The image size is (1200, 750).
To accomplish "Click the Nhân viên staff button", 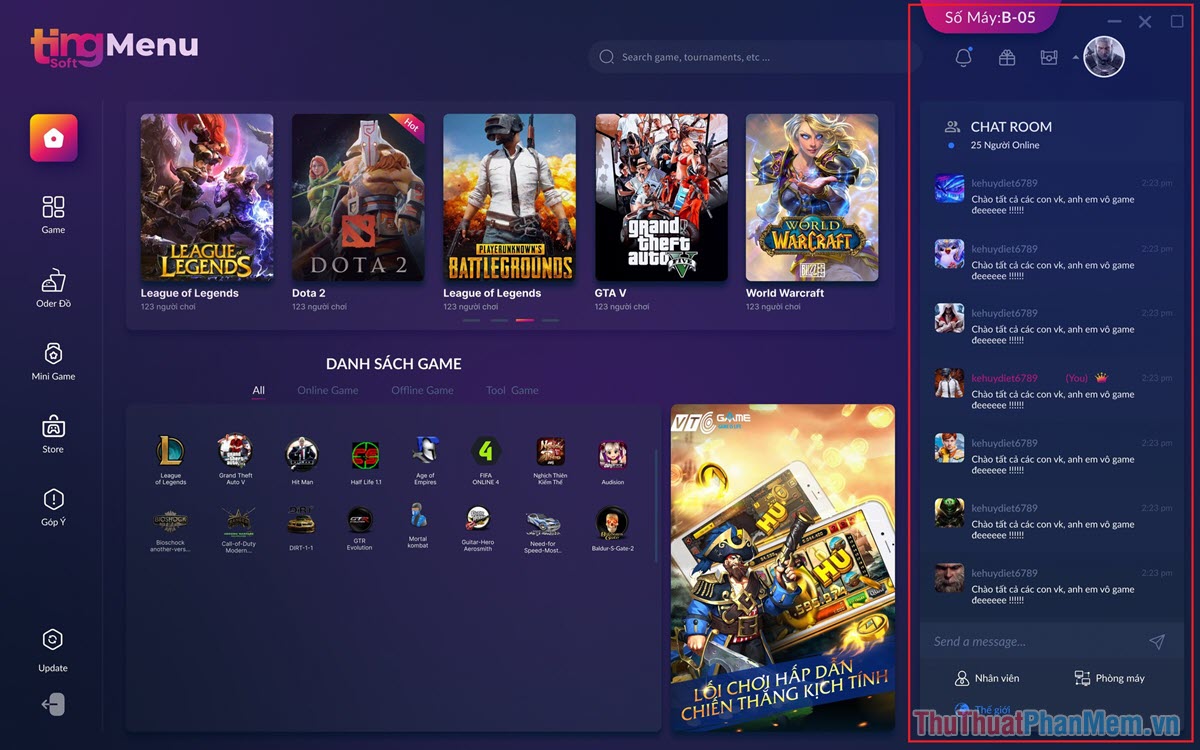I will coord(985,678).
